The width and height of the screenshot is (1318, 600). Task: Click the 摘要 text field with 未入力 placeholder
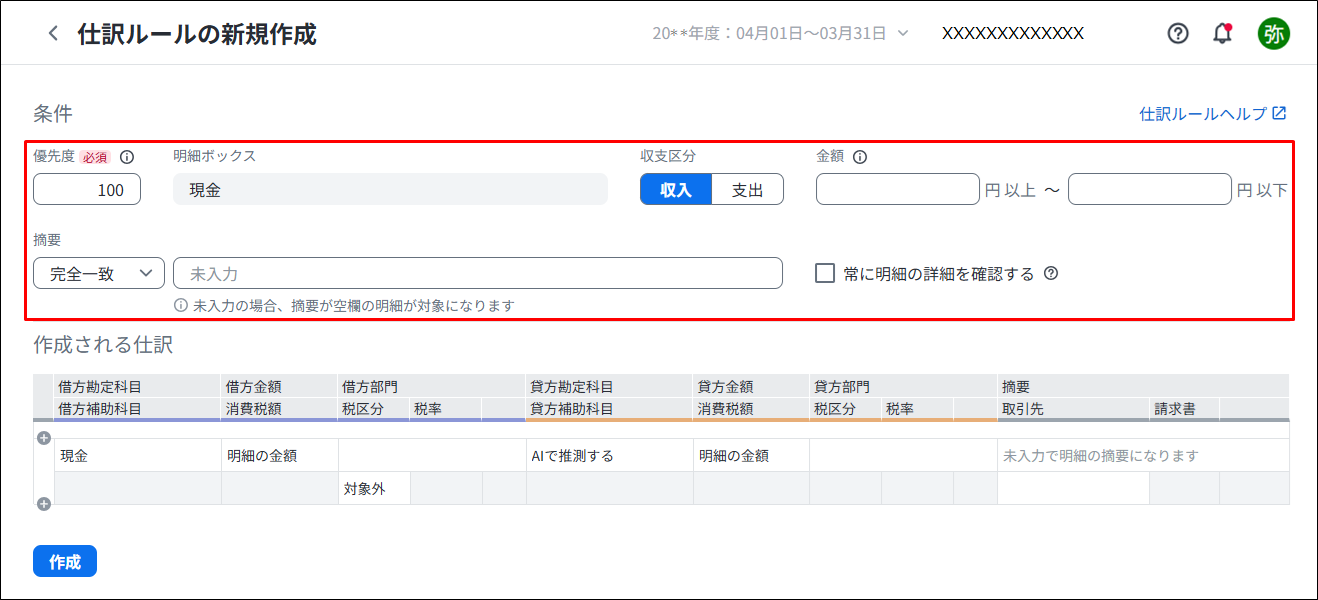coord(477,273)
